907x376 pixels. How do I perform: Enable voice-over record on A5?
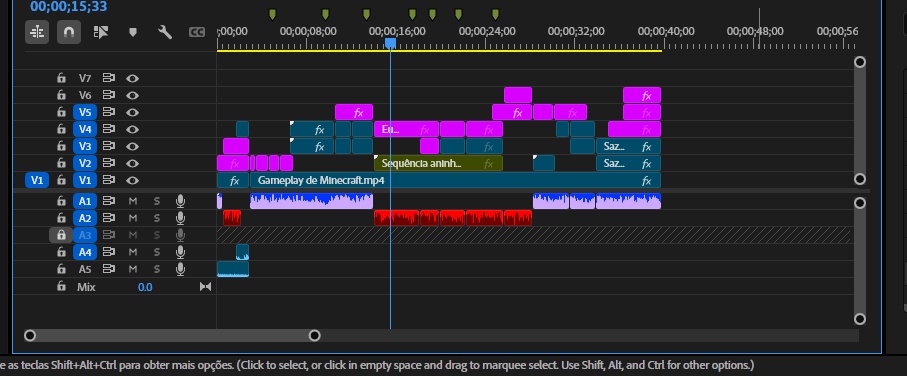click(x=180, y=269)
